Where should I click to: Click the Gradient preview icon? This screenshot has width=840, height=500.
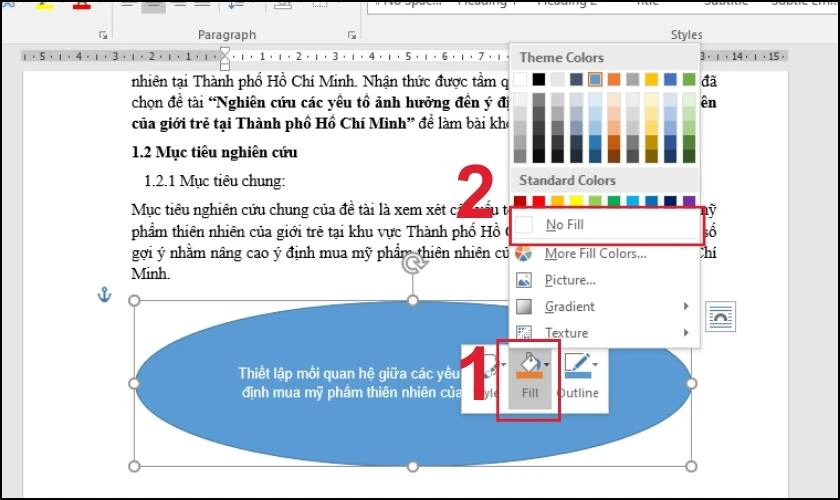click(523, 307)
